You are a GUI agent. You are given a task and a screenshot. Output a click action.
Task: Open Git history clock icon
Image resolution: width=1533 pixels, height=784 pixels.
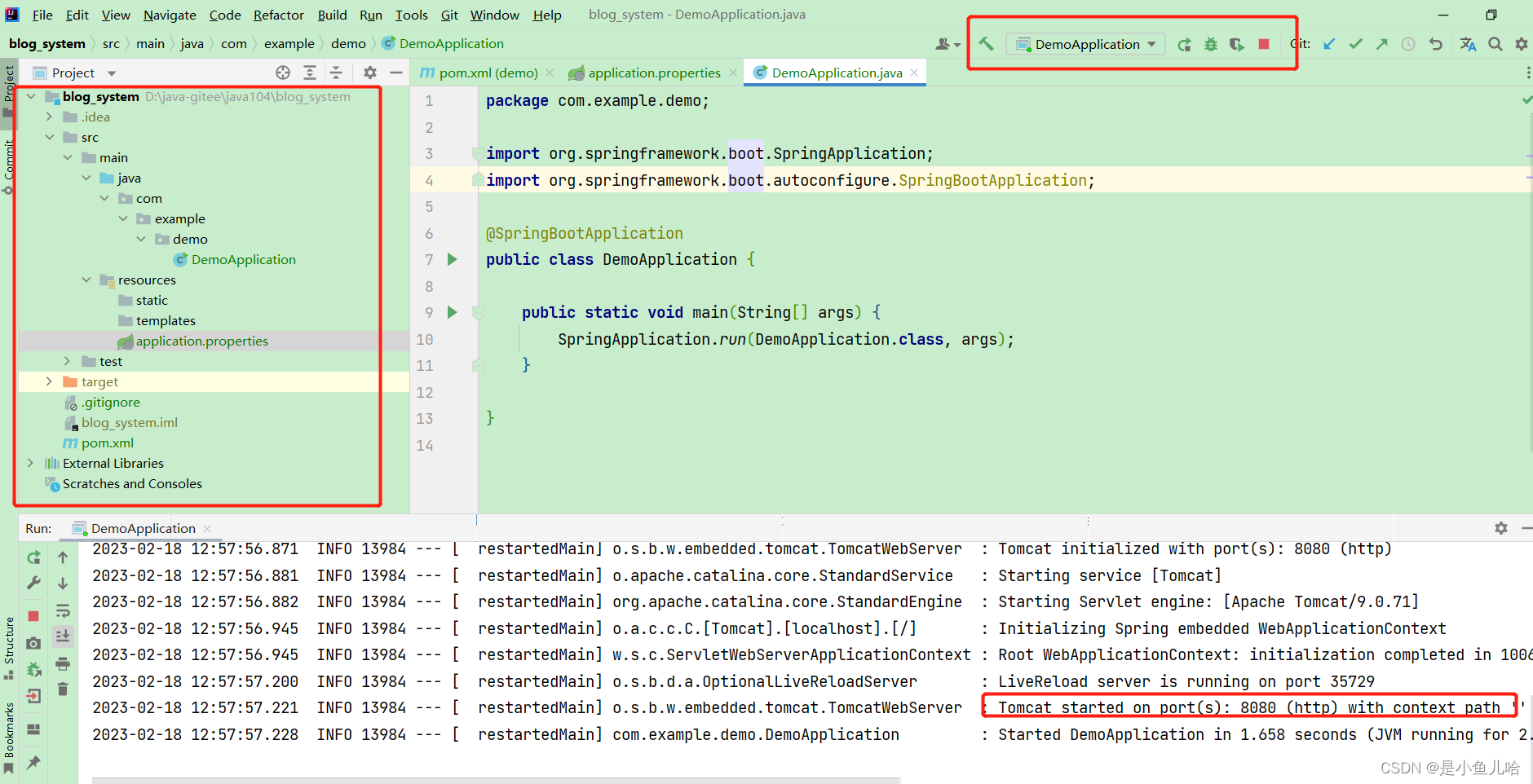(x=1408, y=44)
